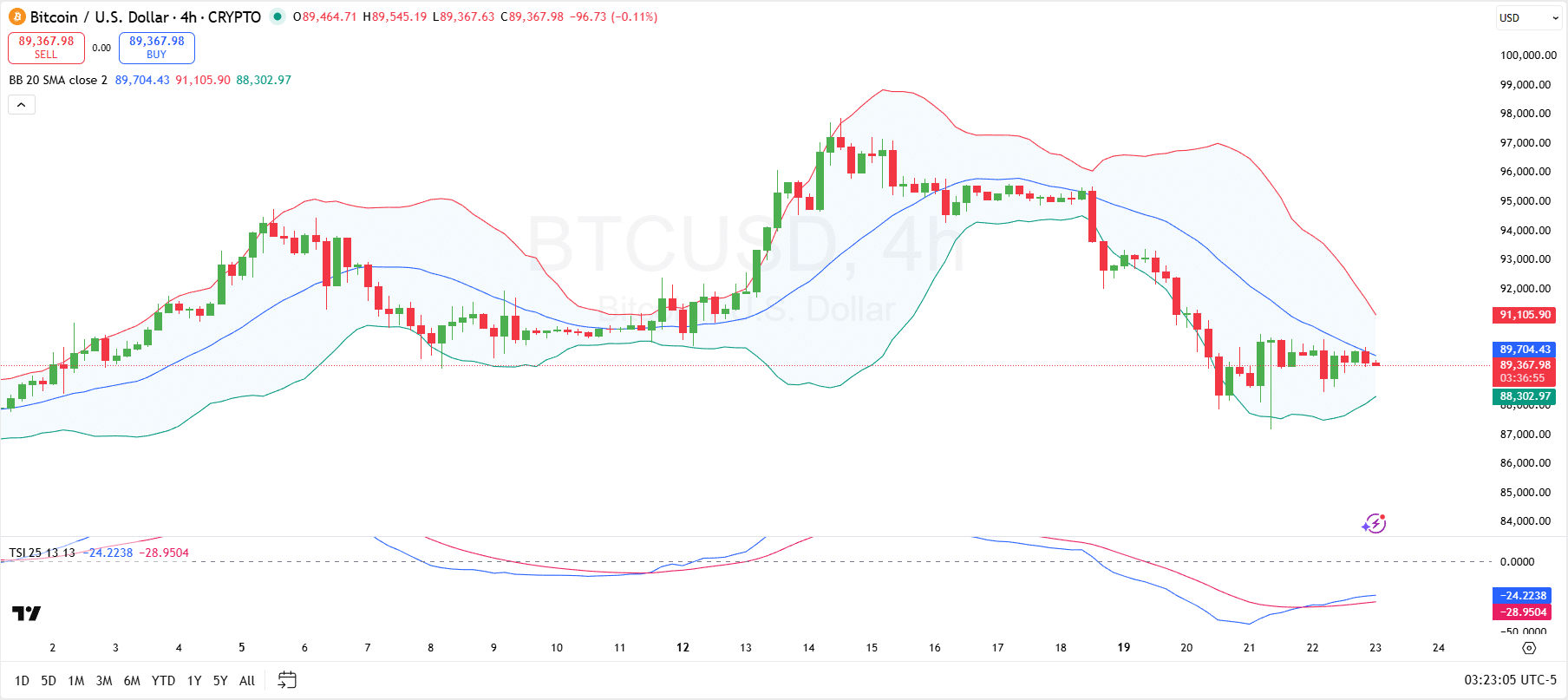Select the BB 20 SMA indicator legend
The width and height of the screenshot is (1568, 700).
(58, 80)
